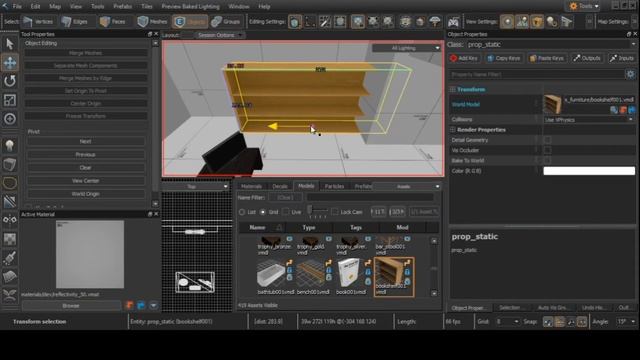Open the Assets dropdown in asset browser
This screenshot has width=640, height=360.
click(407, 187)
